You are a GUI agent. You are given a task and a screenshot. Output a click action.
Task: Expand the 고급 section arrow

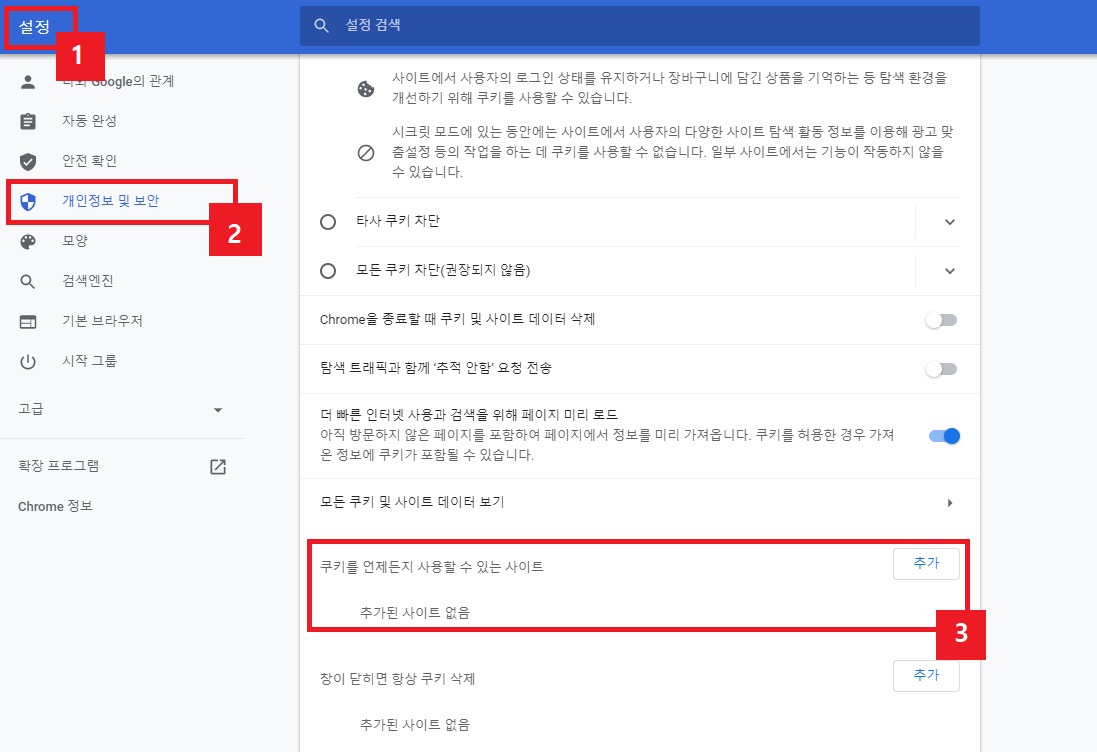[x=218, y=410]
